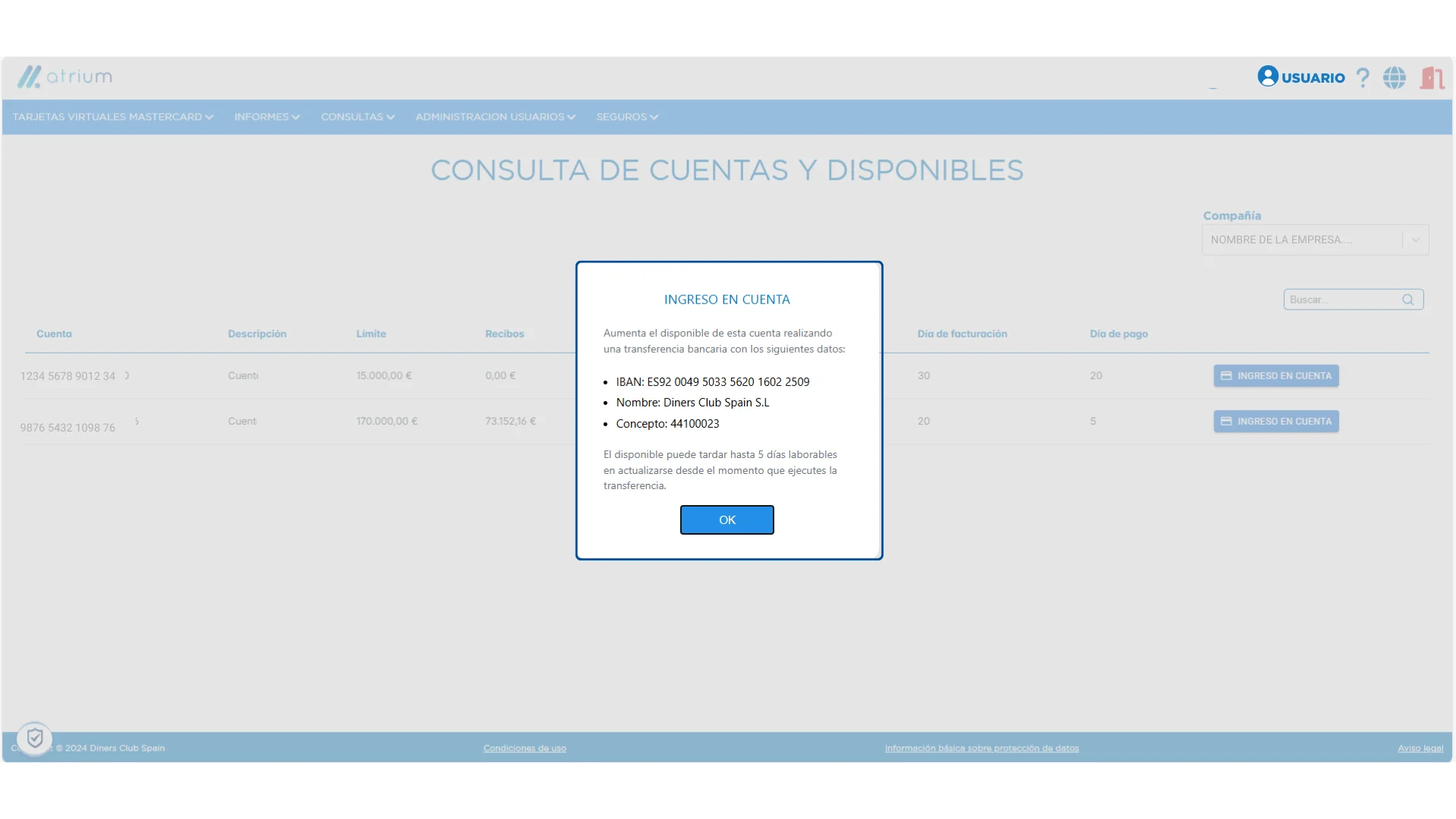This screenshot has width=1456, height=819.
Task: Open Condiciones de uso link
Action: pyautogui.click(x=525, y=748)
